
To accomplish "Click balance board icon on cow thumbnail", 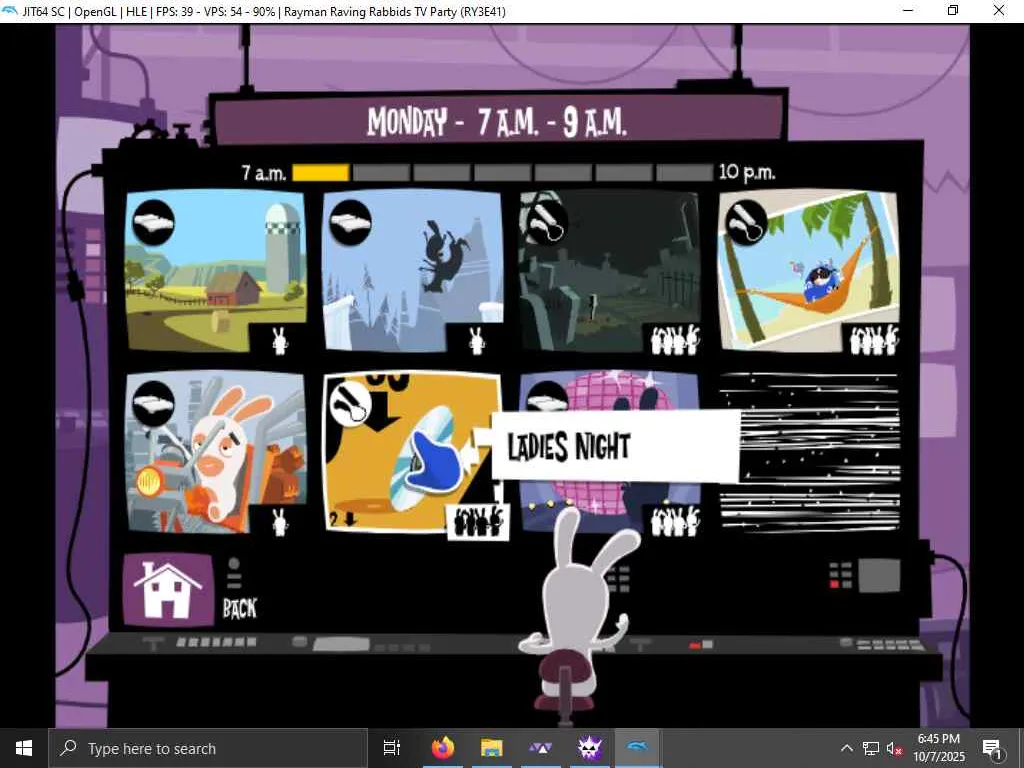I will point(351,223).
